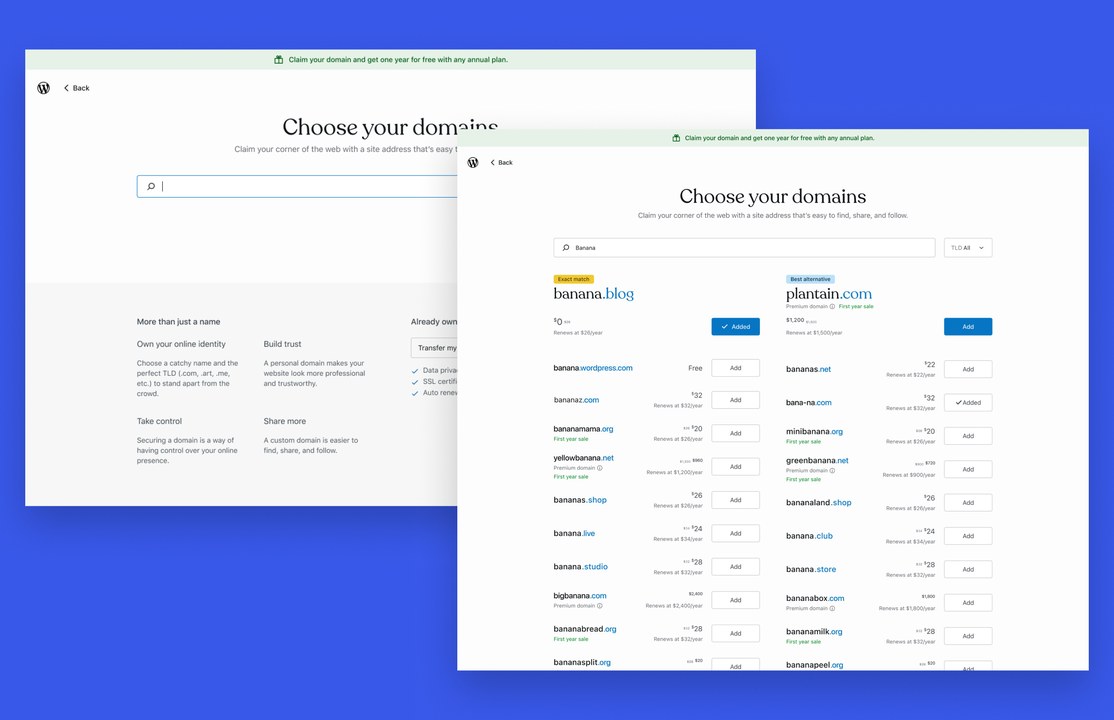Click WordPress logo in back window
This screenshot has height=720, width=1114.
pos(43,88)
